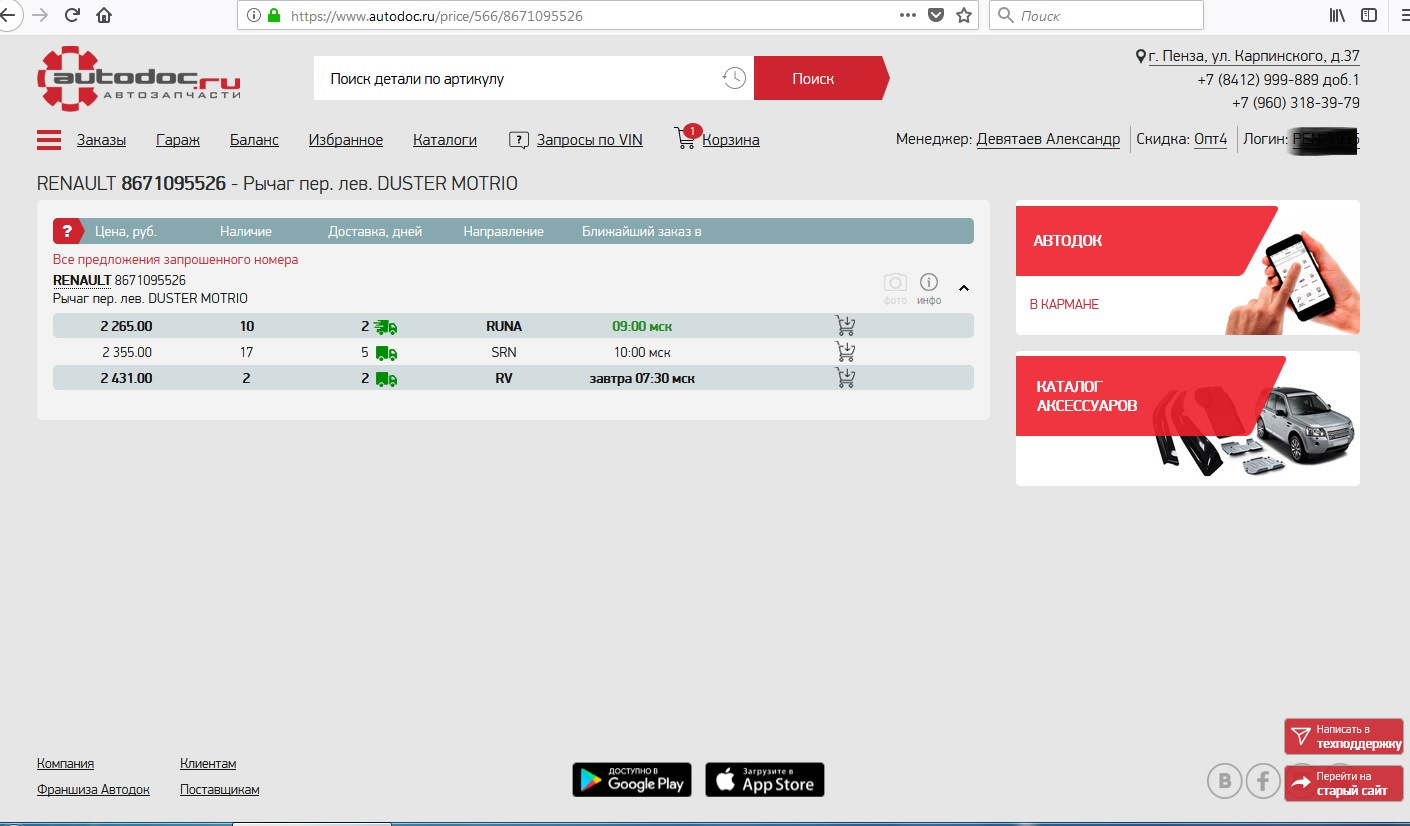Reload the page in the browser toolbar

point(72,15)
